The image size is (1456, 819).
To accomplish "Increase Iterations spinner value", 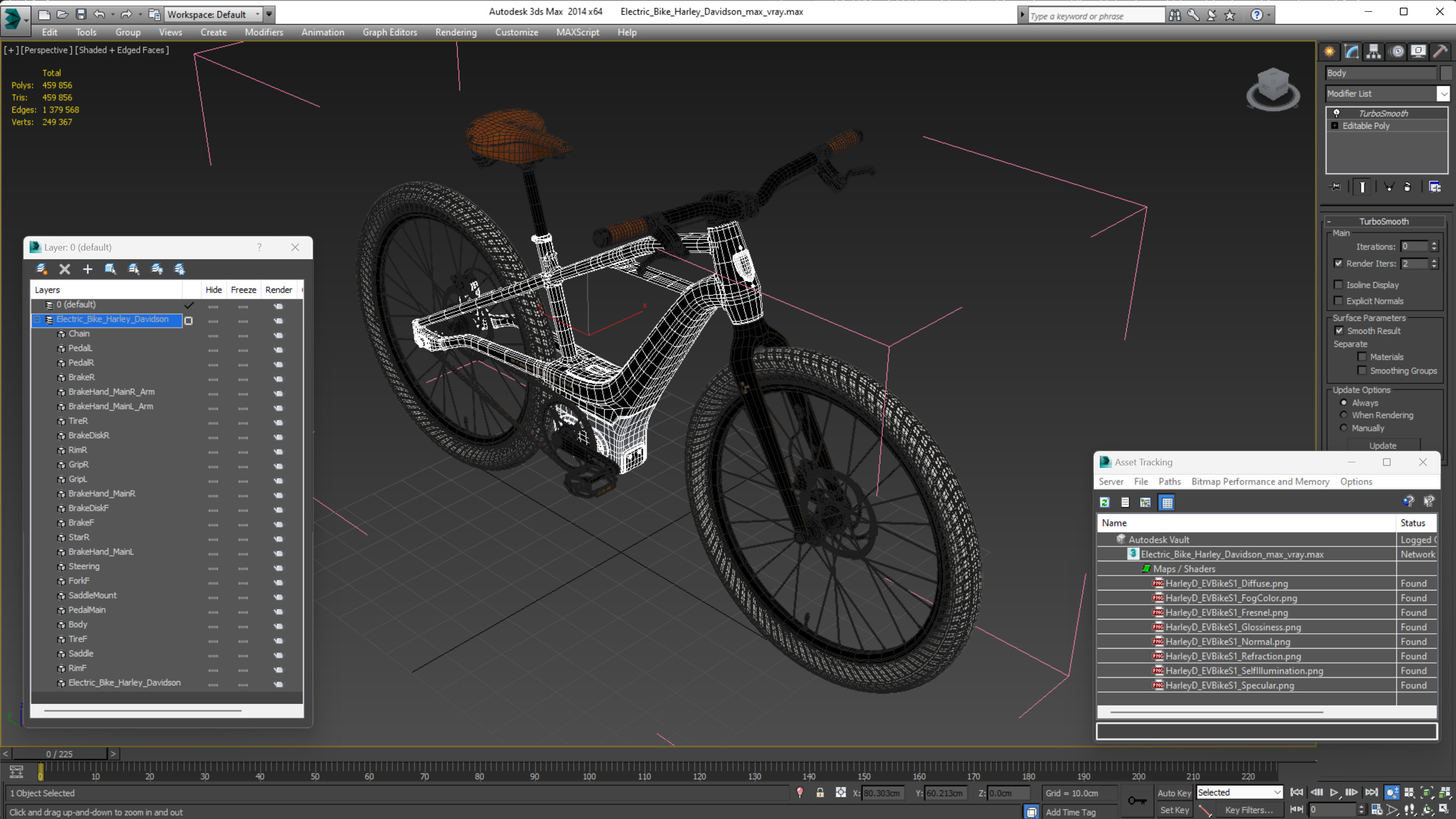I will click(x=1434, y=243).
